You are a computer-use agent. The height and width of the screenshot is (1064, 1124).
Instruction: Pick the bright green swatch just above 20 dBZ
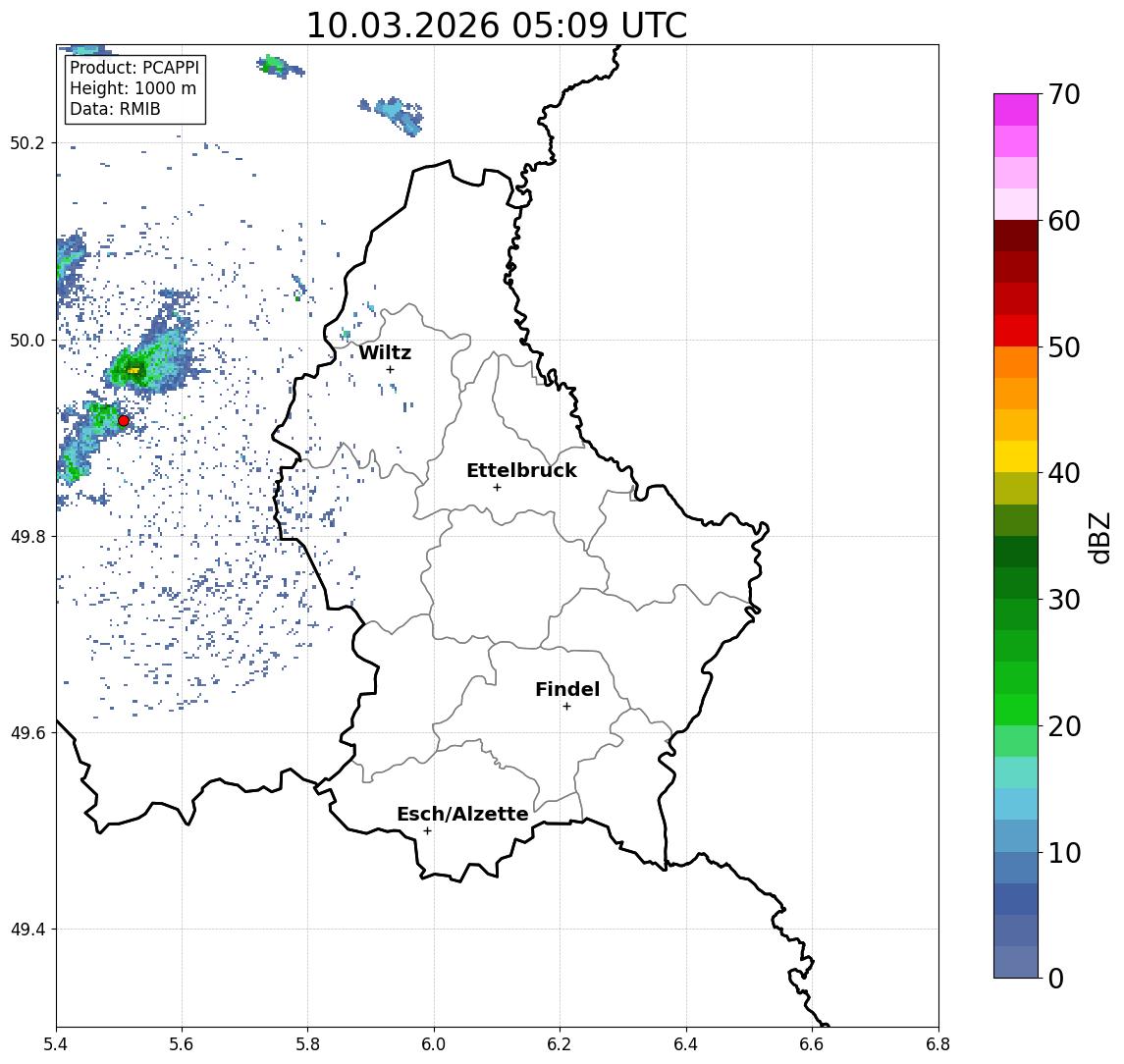1016,710
